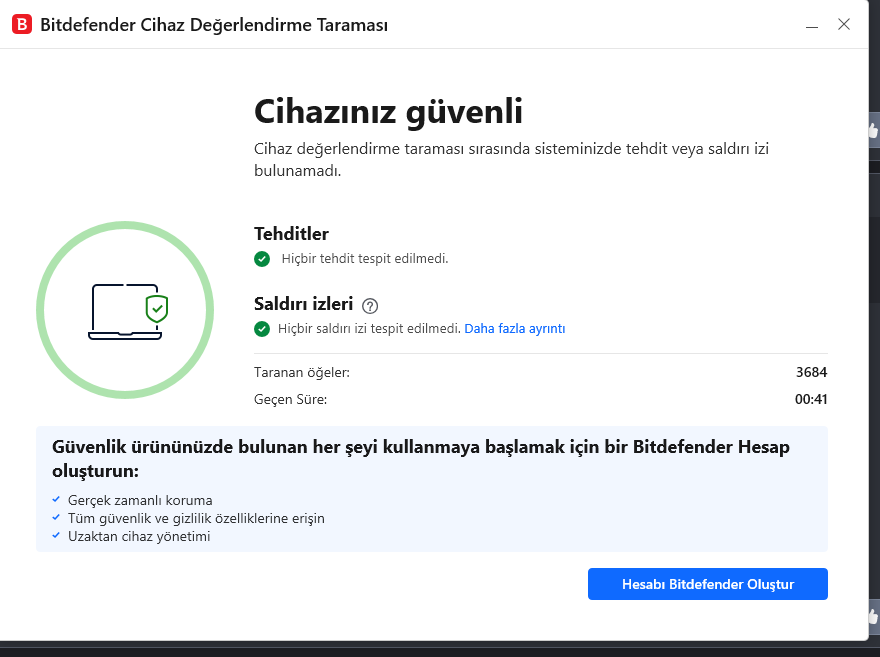Click Tüm güvenlik ve gizlilik özelliklerine erişin
Image resolution: width=880 pixels, height=657 pixels.
[x=196, y=518]
